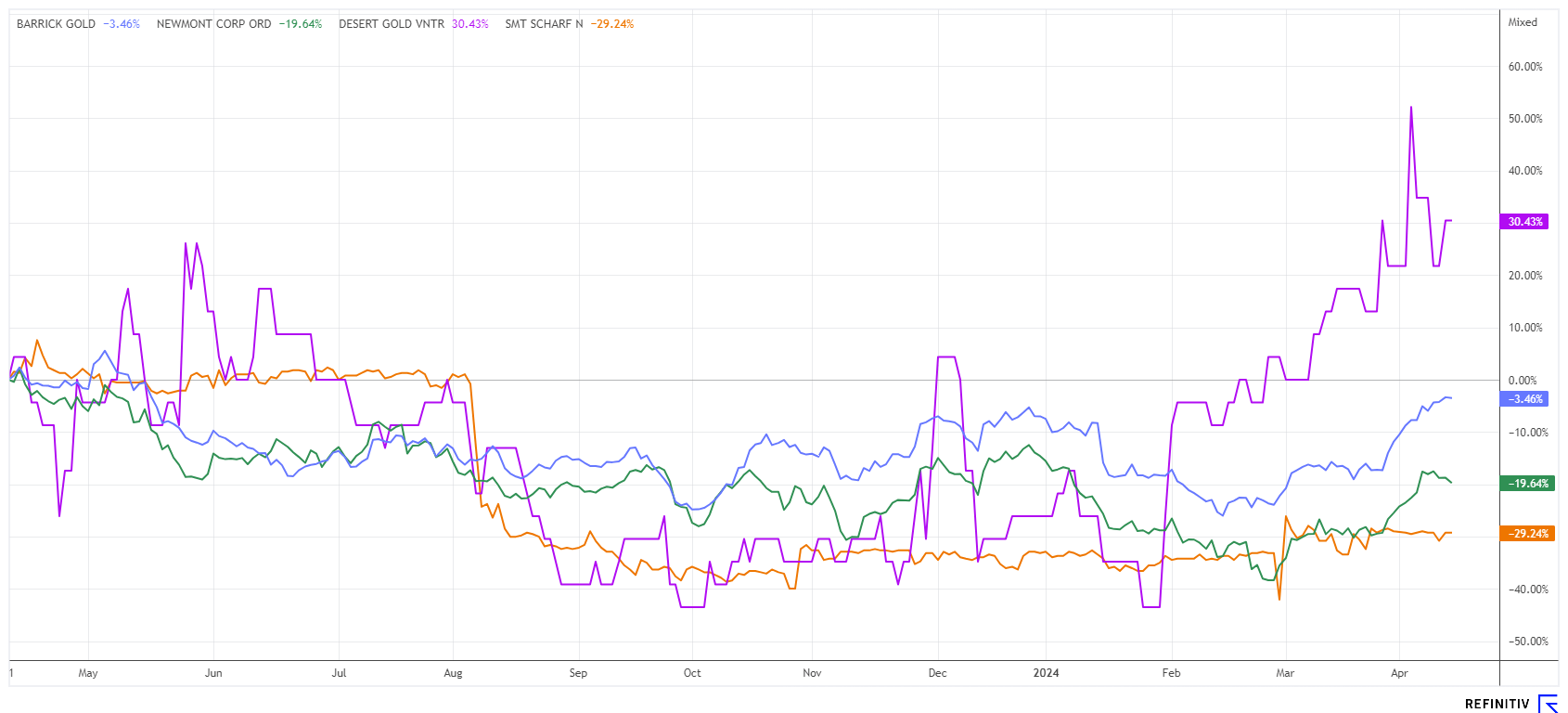Click the REFINITIV brand text
Image resolution: width=1568 pixels, height=713 pixels.
1497,705
